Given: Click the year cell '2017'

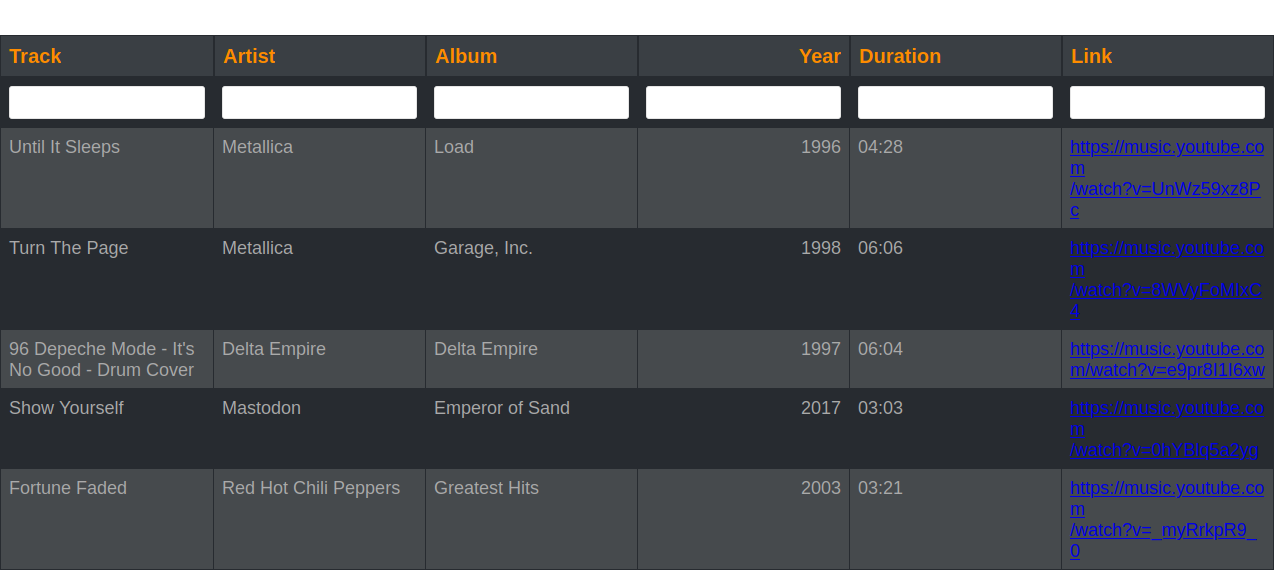Looking at the screenshot, I should (744, 429).
